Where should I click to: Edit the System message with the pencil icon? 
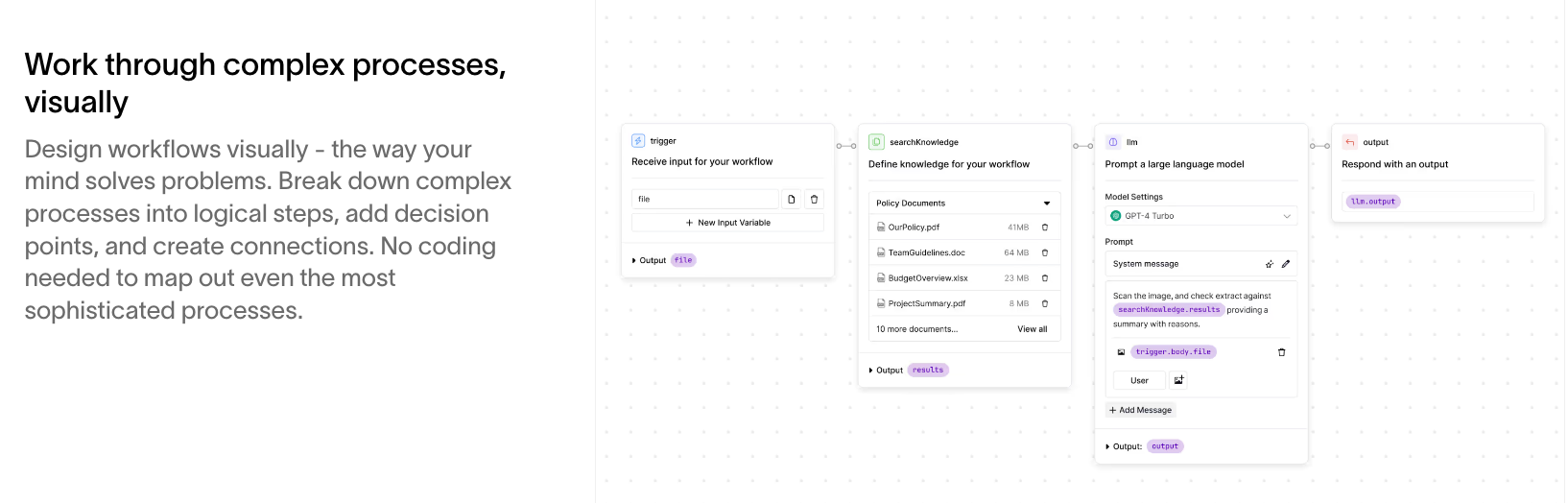(1286, 264)
